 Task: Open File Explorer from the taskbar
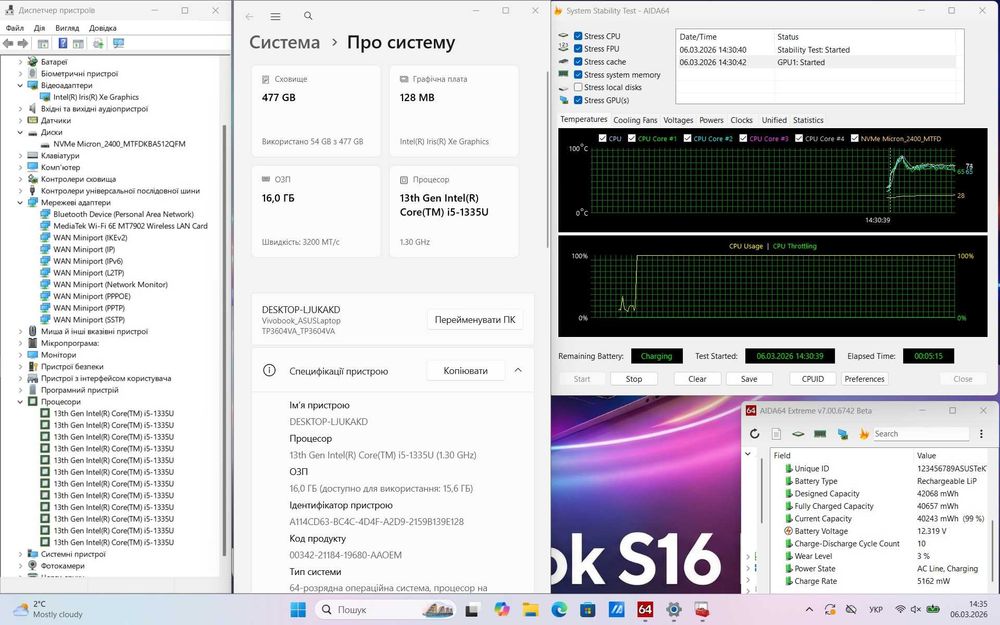(530, 610)
